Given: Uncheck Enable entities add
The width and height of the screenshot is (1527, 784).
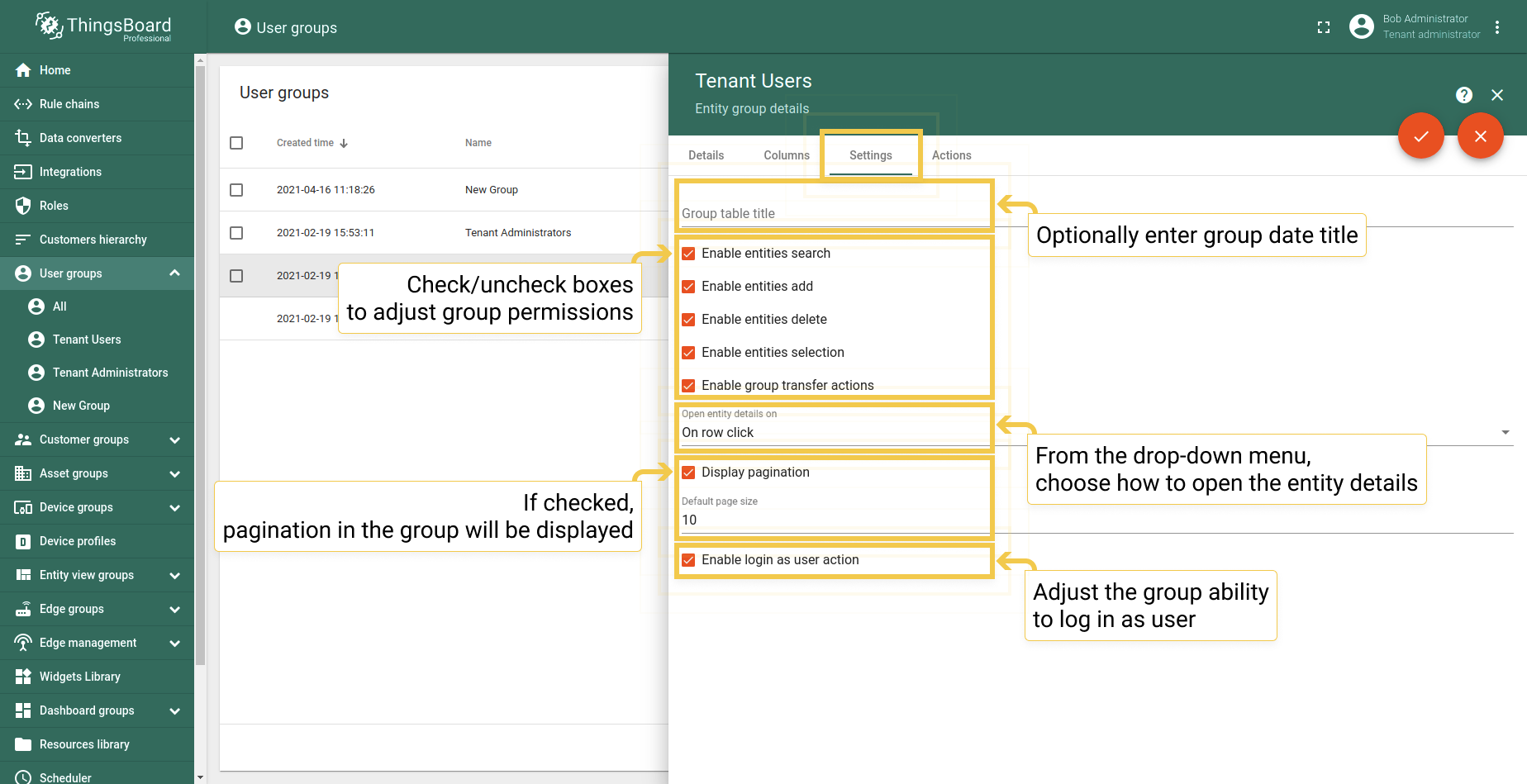Looking at the screenshot, I should (x=688, y=287).
